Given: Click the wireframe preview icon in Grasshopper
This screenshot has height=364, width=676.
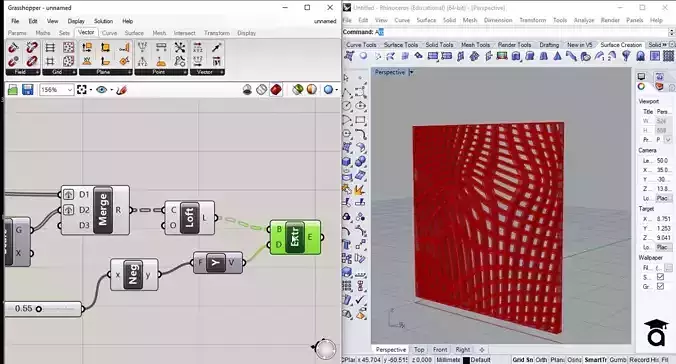Looking at the screenshot, I should [x=262, y=90].
